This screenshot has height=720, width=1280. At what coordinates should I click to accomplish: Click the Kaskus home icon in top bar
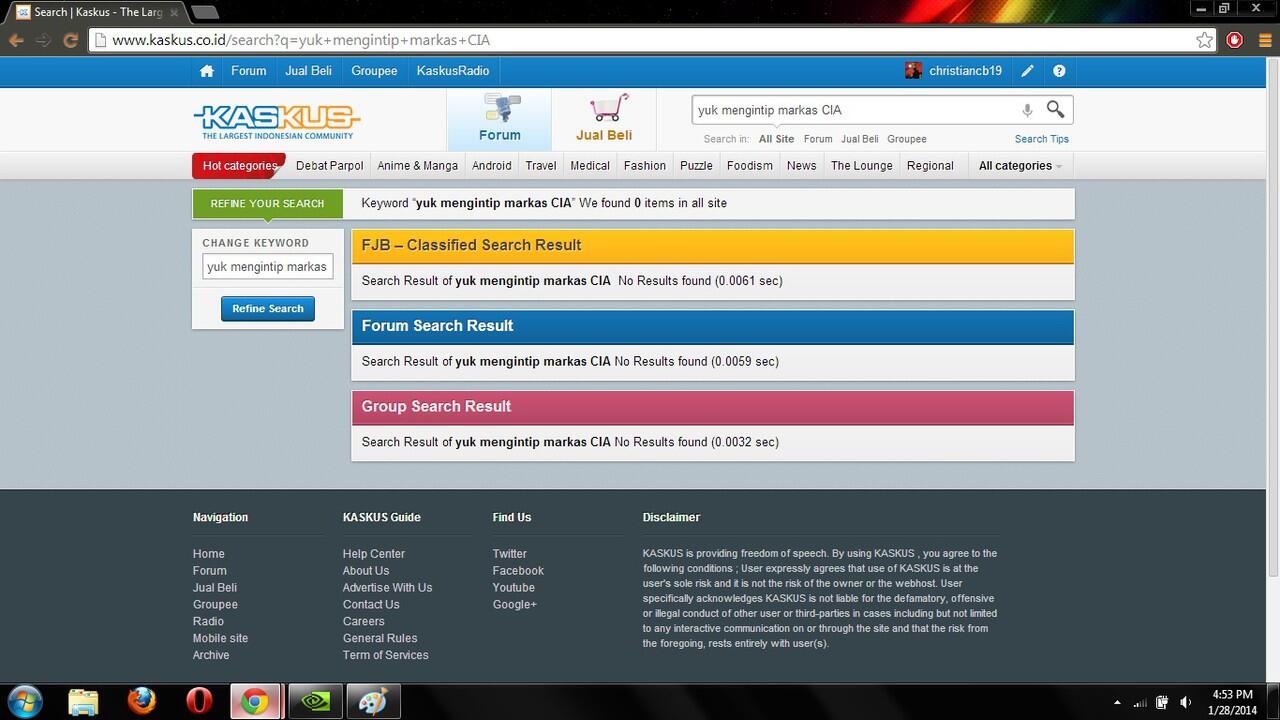[206, 71]
